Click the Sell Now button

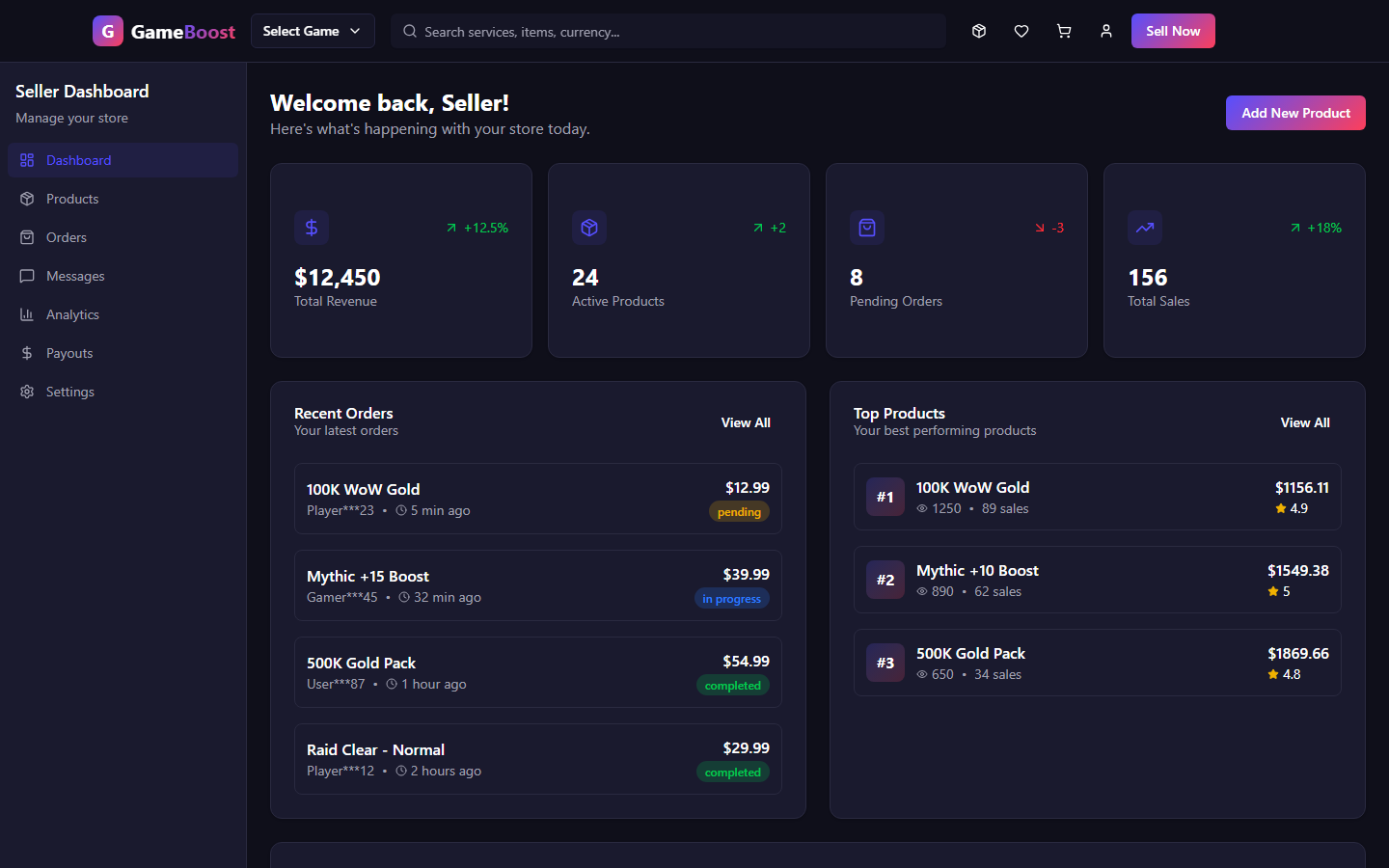(x=1173, y=31)
